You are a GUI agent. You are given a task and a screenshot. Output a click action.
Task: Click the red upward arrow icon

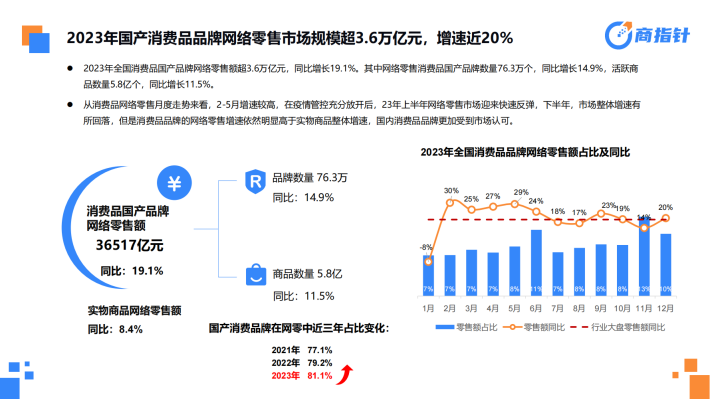click(345, 375)
